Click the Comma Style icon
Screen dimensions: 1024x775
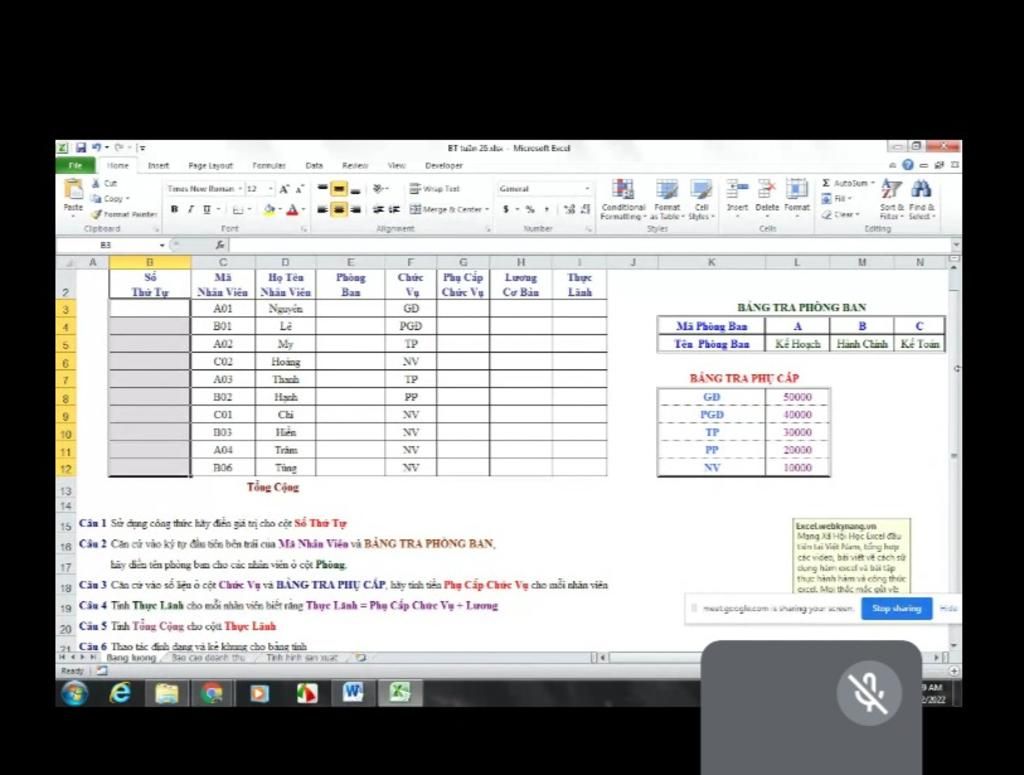coord(547,210)
